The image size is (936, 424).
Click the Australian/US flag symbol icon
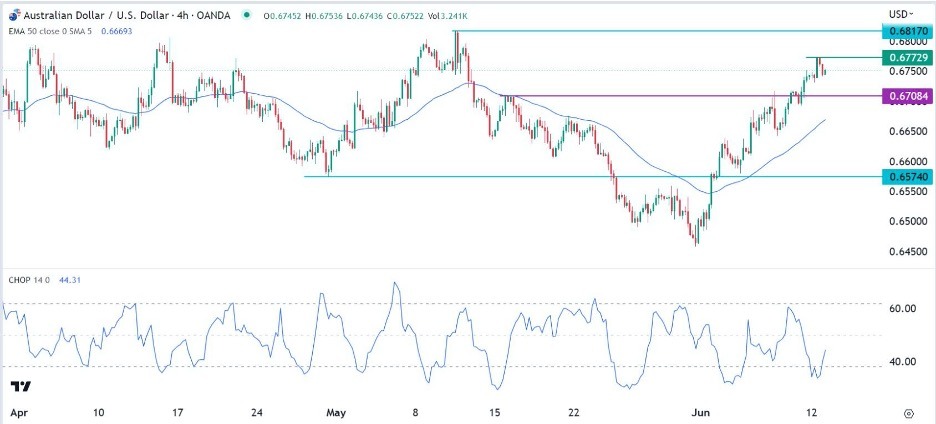(14, 16)
